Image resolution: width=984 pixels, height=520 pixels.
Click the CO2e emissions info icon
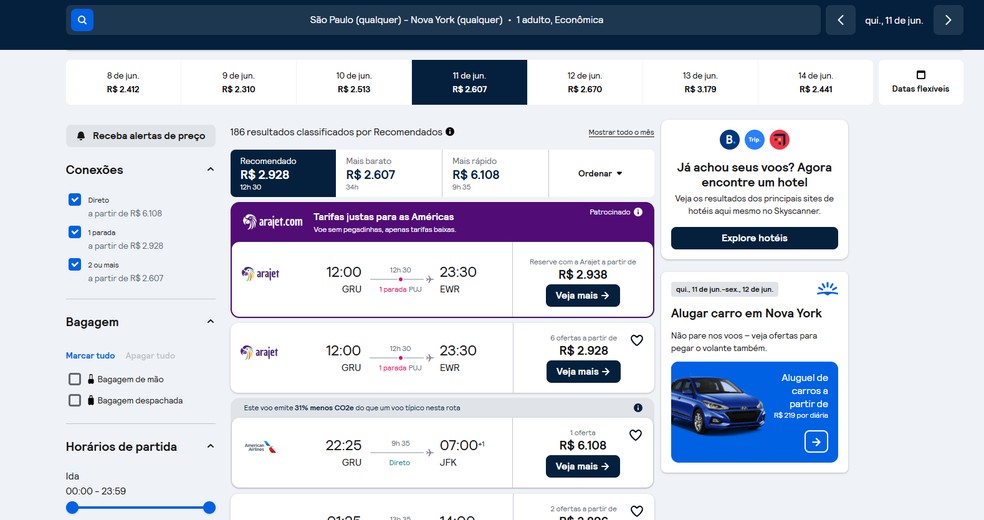click(638, 408)
